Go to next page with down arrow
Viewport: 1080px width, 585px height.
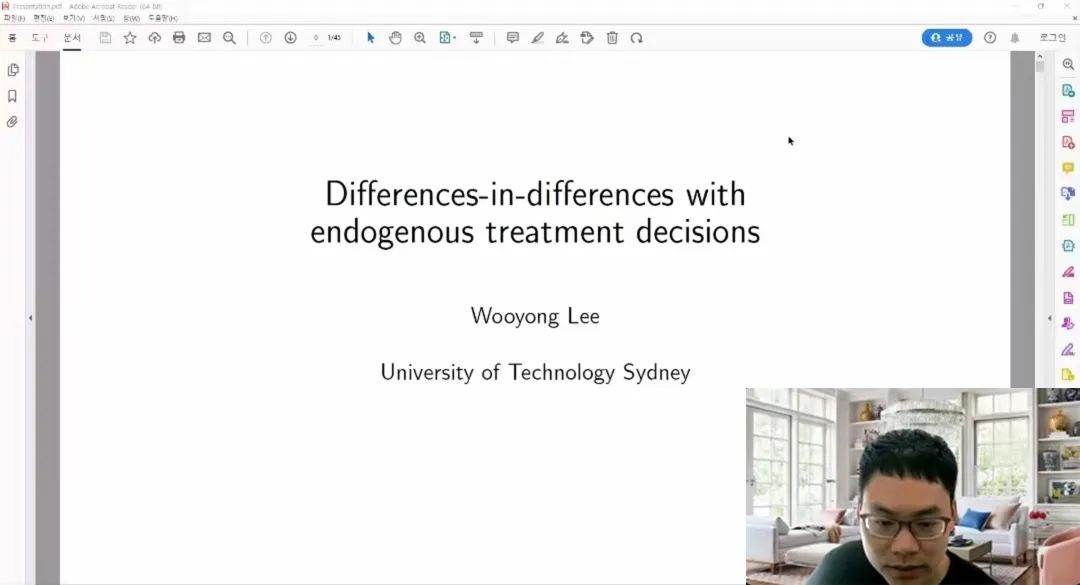pos(290,38)
